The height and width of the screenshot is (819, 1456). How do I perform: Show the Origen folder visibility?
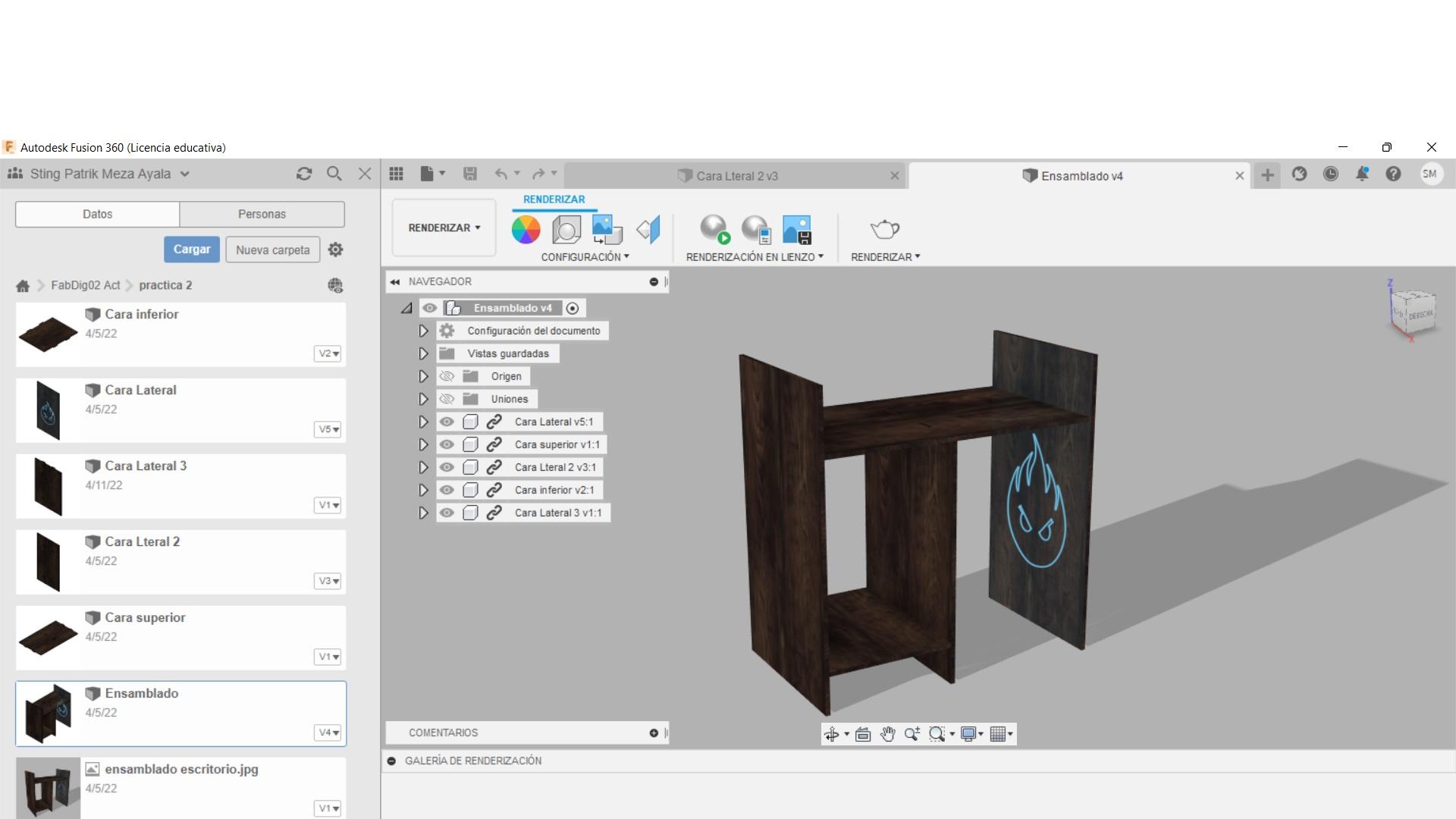[x=447, y=375]
